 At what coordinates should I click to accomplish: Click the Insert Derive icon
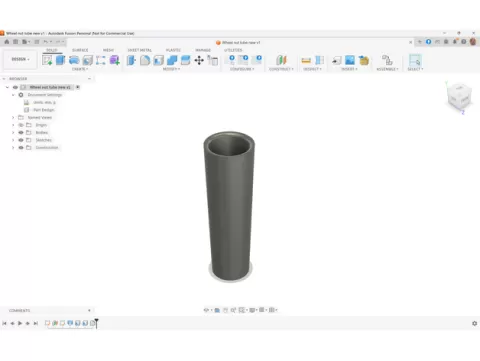coord(337,60)
